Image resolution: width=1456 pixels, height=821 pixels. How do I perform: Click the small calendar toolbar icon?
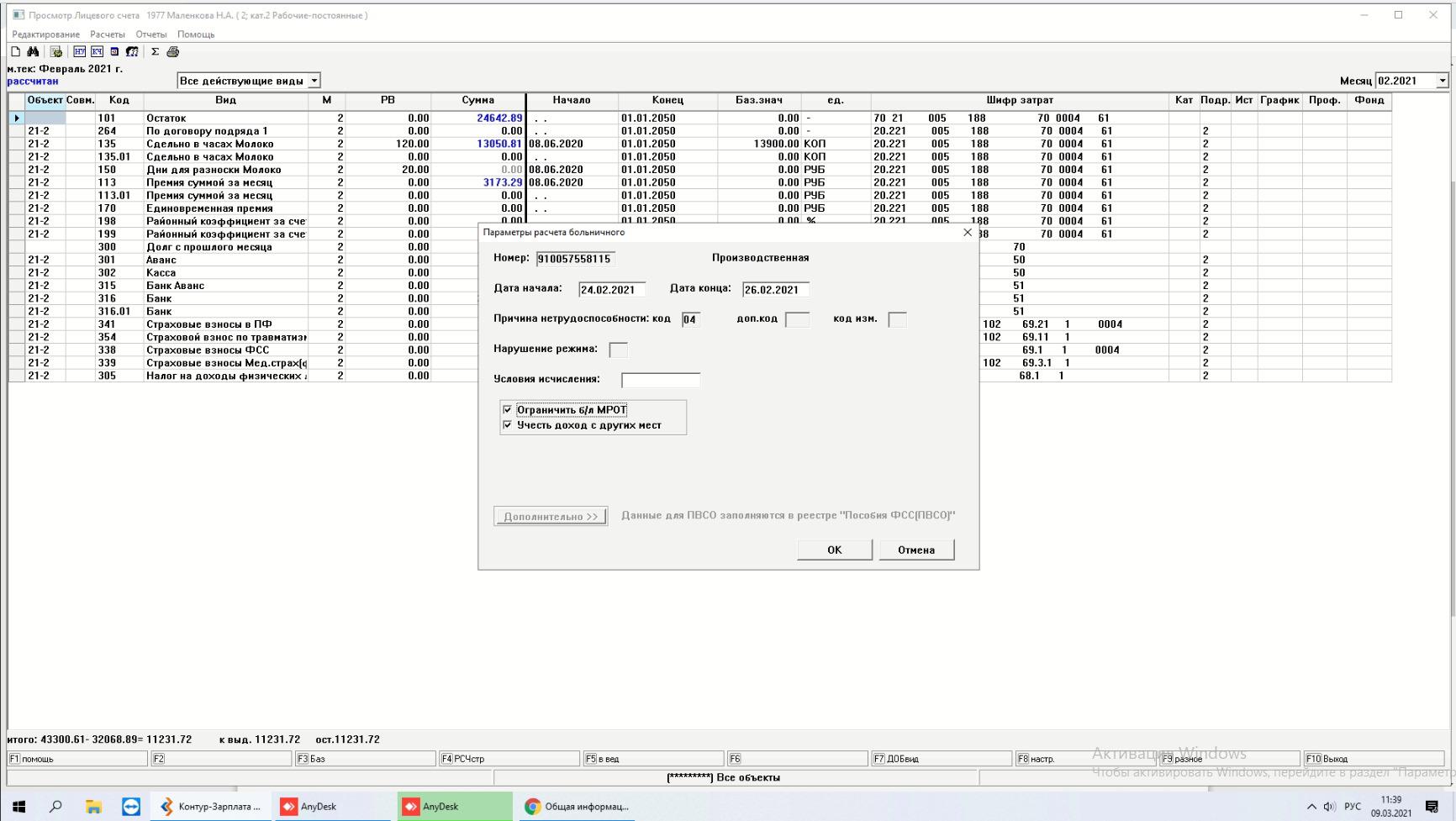click(x=114, y=52)
